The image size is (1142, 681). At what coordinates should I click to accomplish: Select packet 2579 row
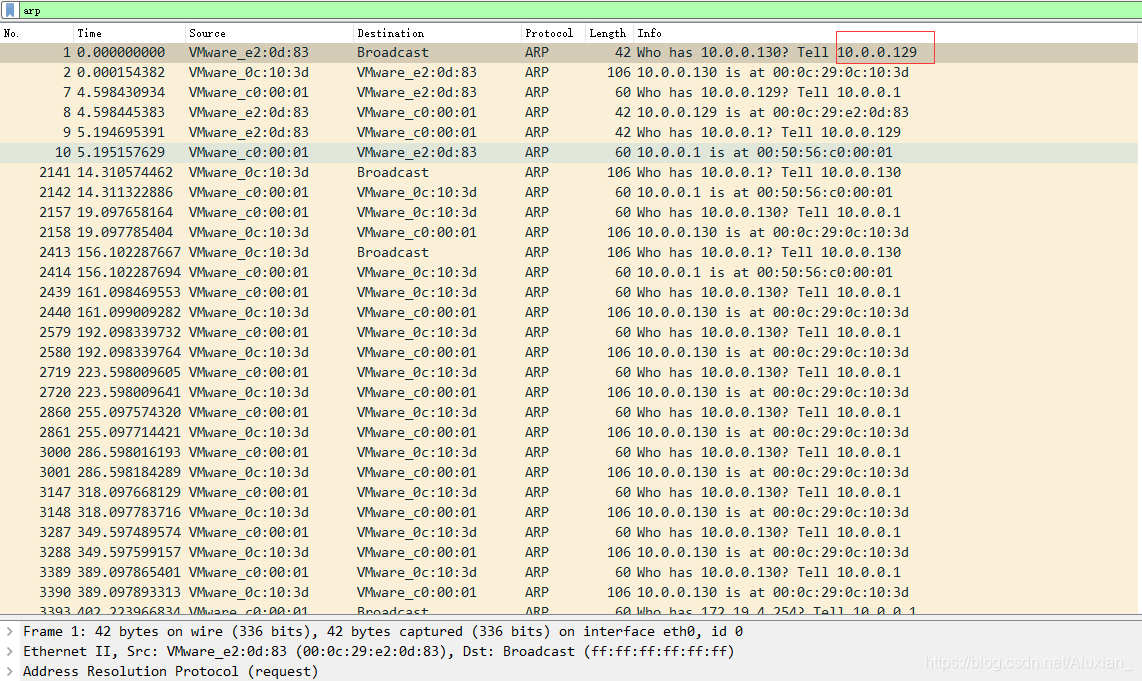pyautogui.click(x=569, y=333)
